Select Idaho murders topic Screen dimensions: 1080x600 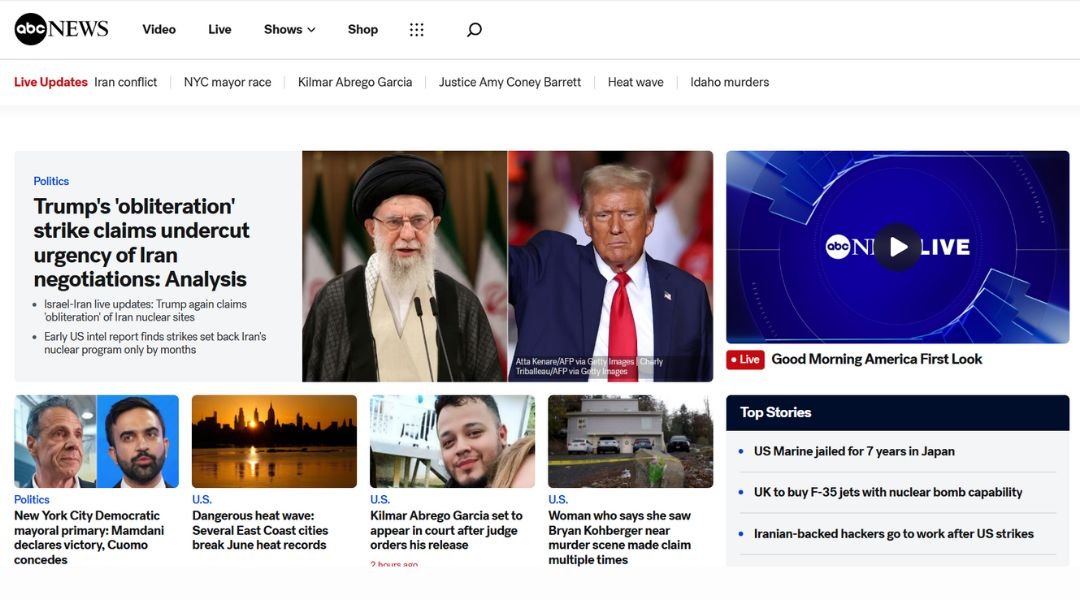(729, 82)
